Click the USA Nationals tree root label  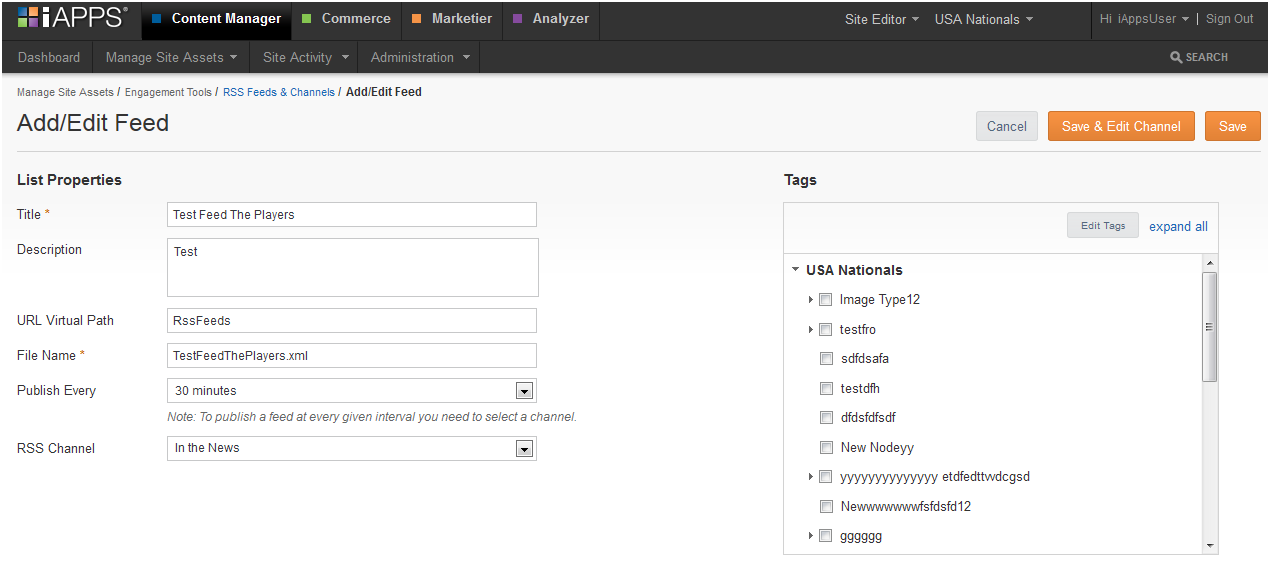(854, 270)
